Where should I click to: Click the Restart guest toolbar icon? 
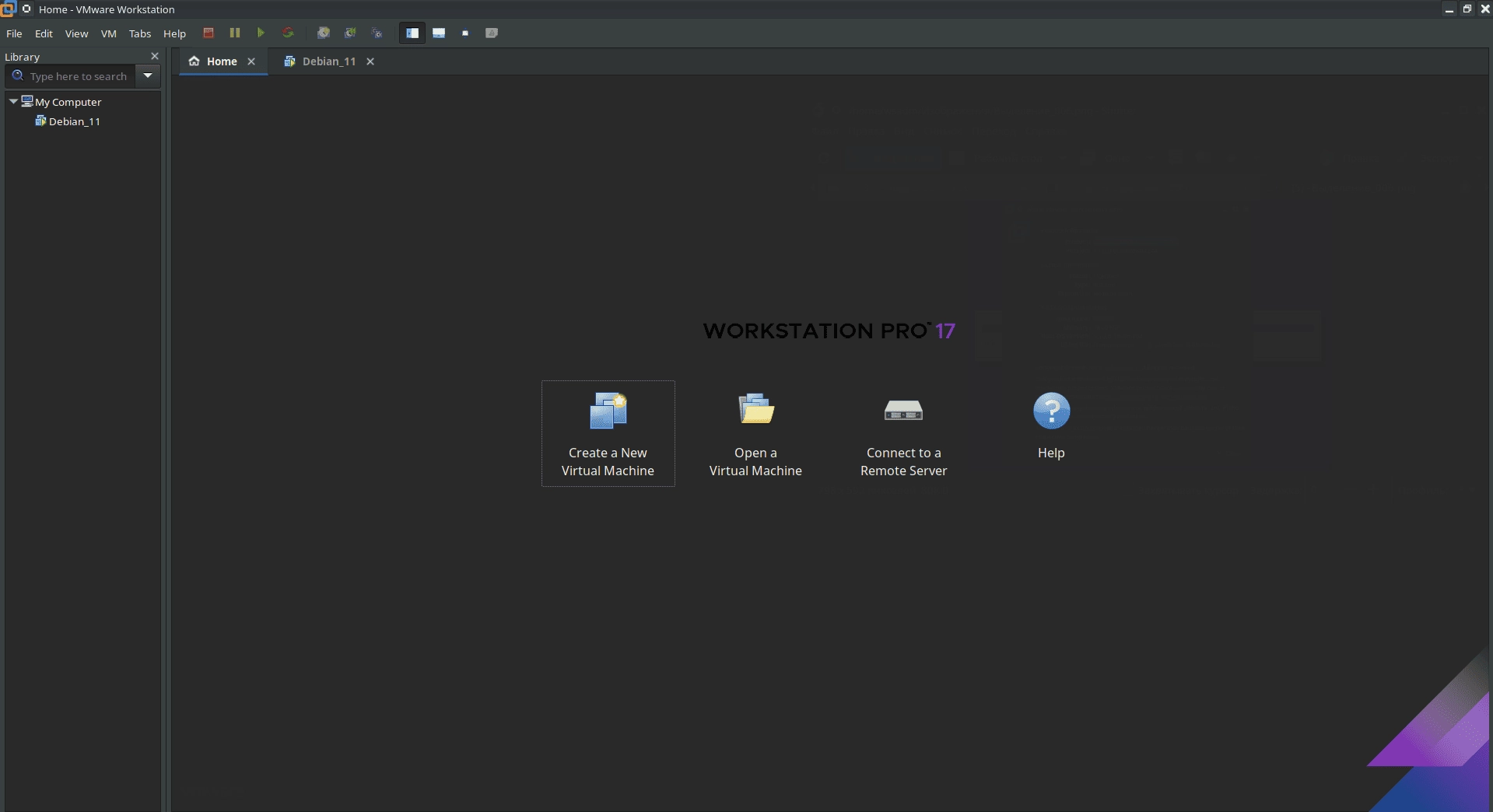coord(288,33)
